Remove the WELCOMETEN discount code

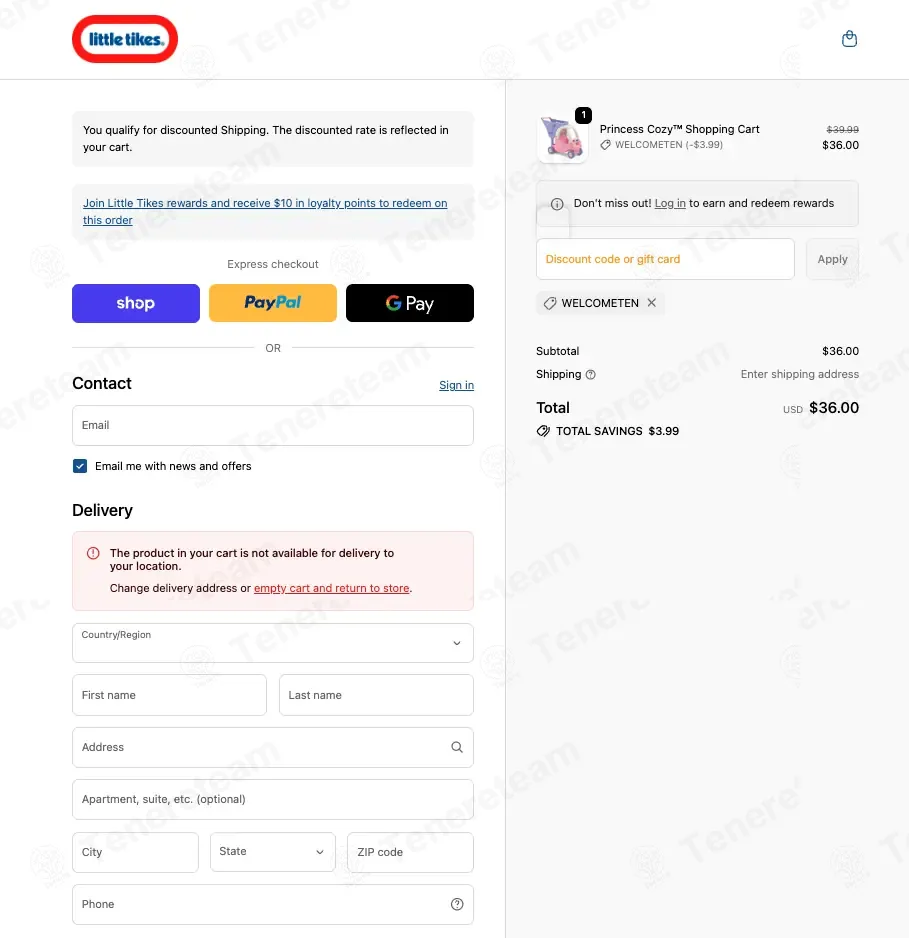coord(651,303)
